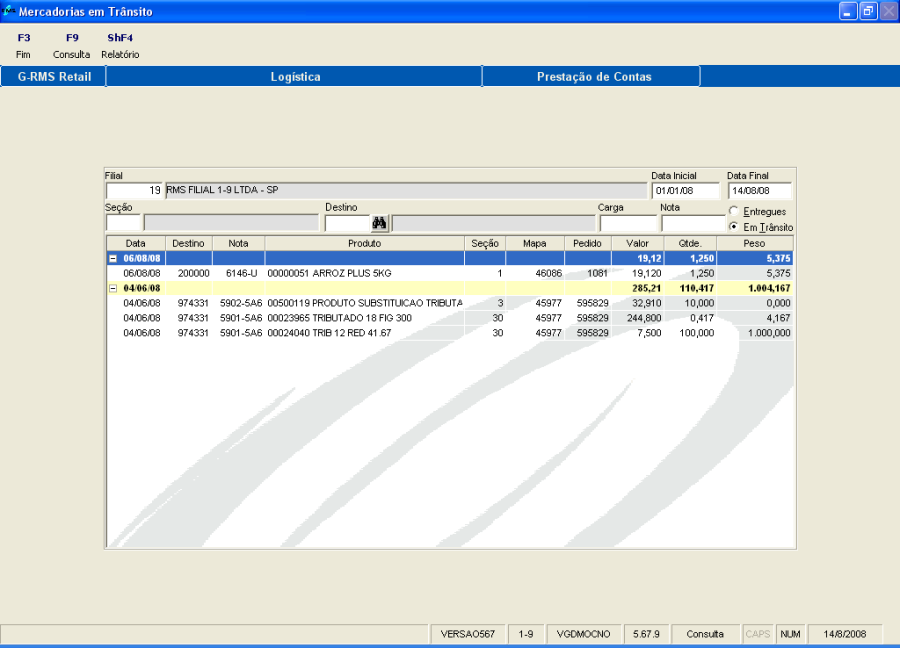Image resolution: width=900 pixels, height=648 pixels.
Task: Restore down the Mercadorias em Trânsito window
Action: click(868, 11)
